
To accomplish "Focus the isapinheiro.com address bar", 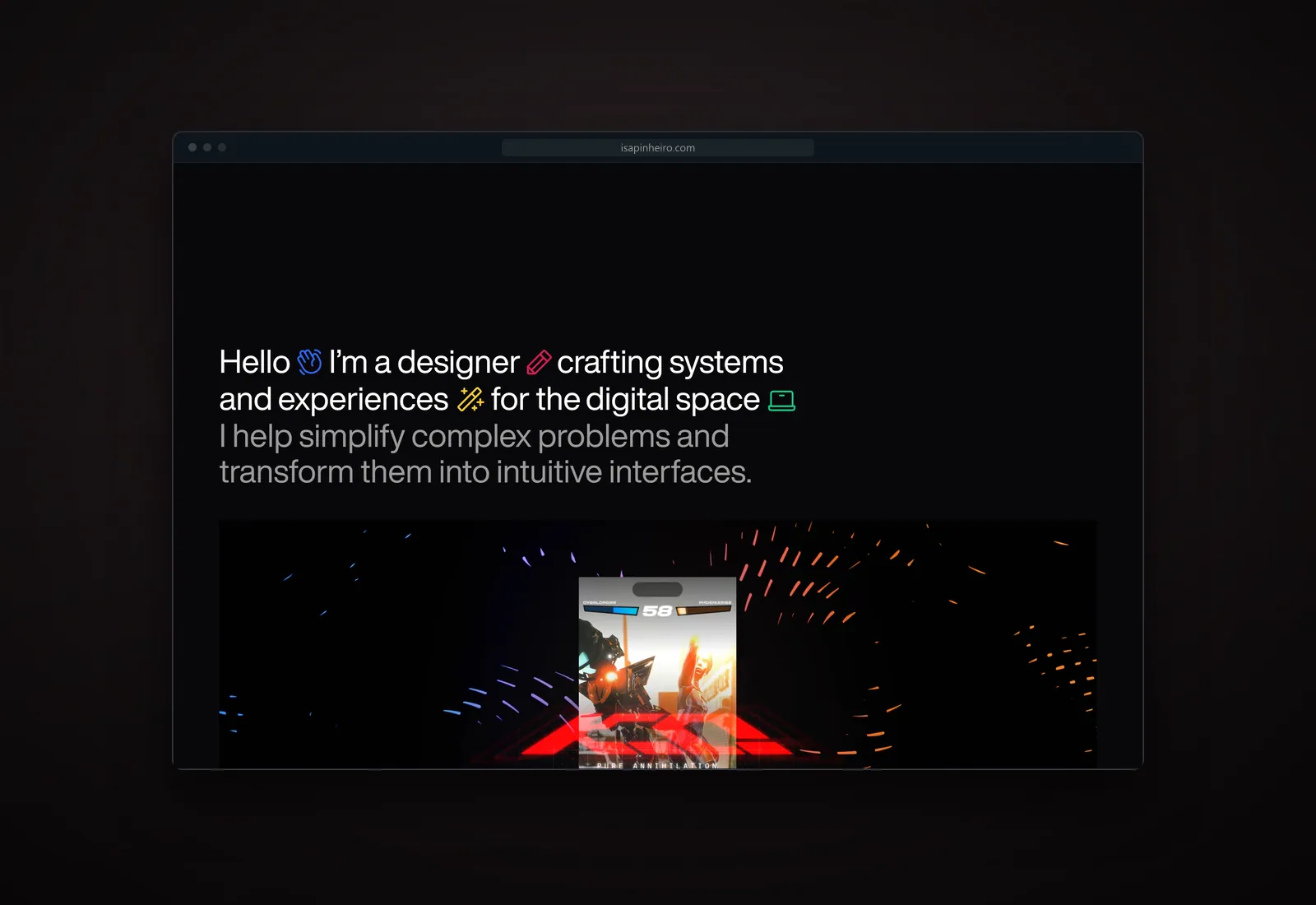I will (658, 148).
